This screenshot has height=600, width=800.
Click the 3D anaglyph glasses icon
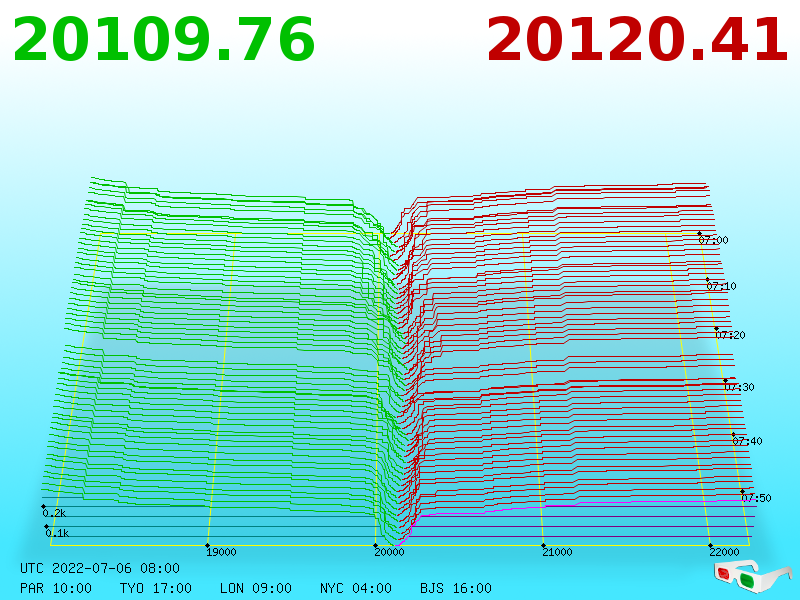pyautogui.click(x=752, y=576)
